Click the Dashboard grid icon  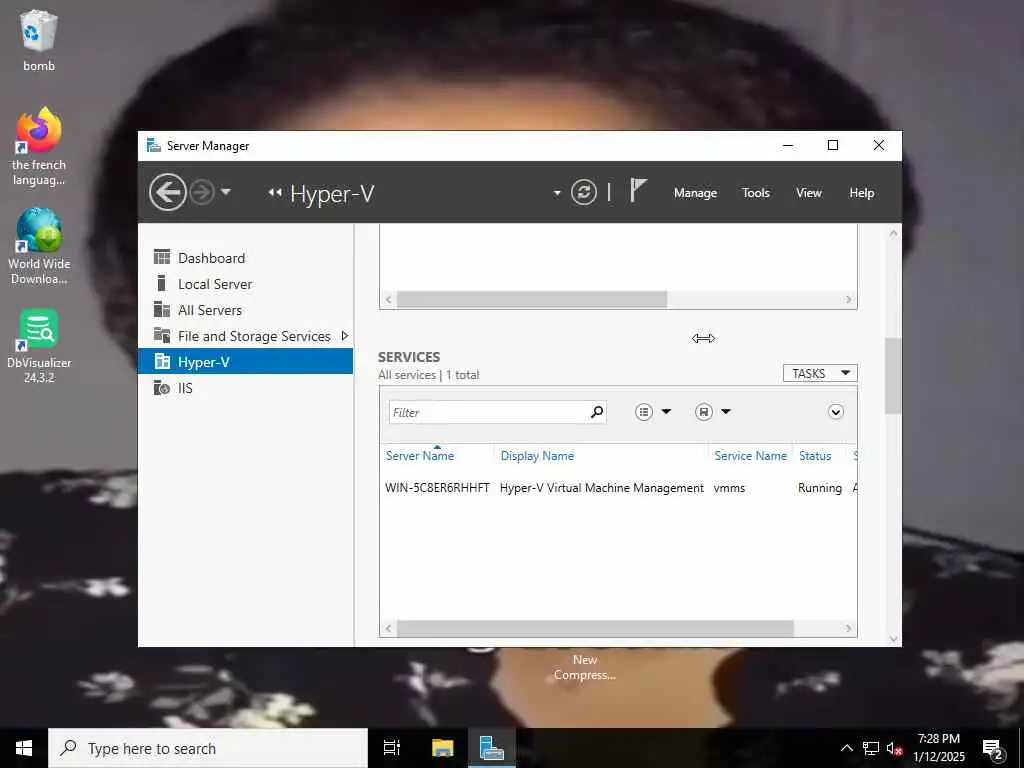click(x=161, y=257)
